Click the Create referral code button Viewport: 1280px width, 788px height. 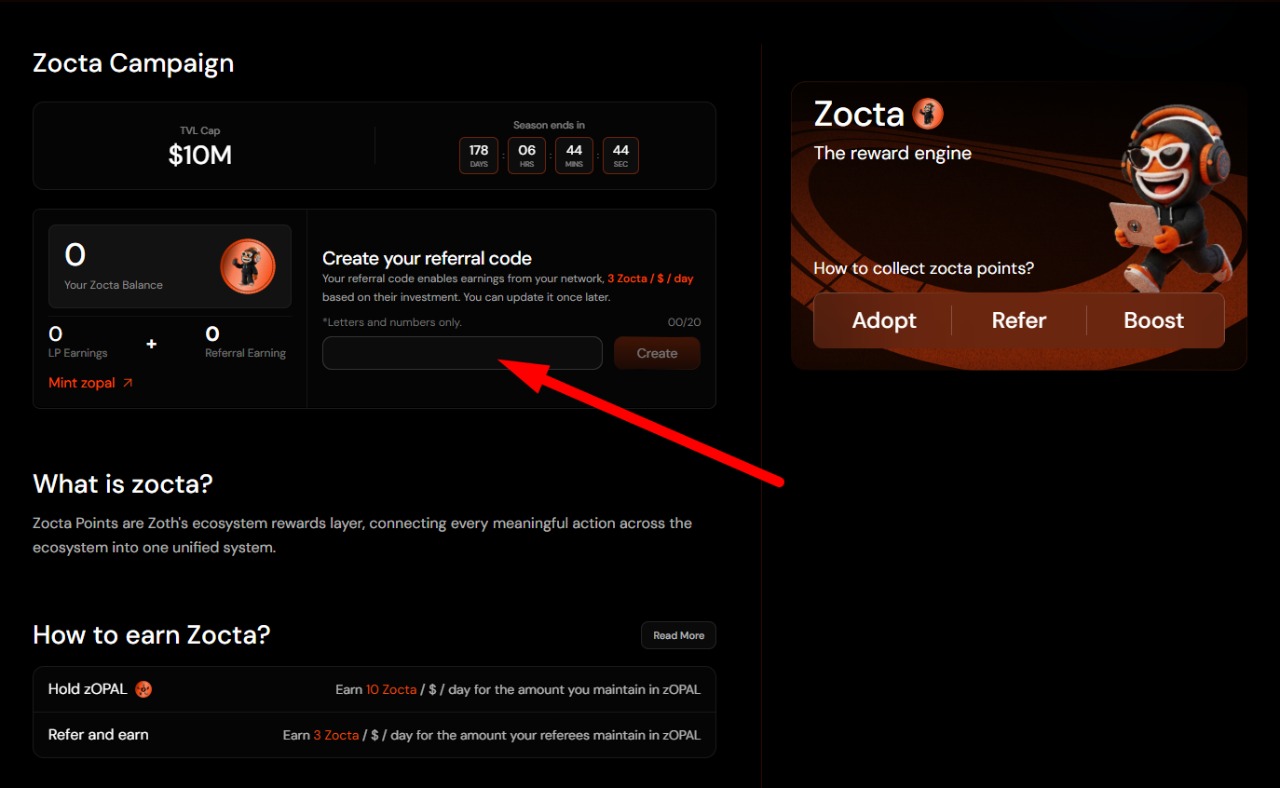[x=657, y=353]
